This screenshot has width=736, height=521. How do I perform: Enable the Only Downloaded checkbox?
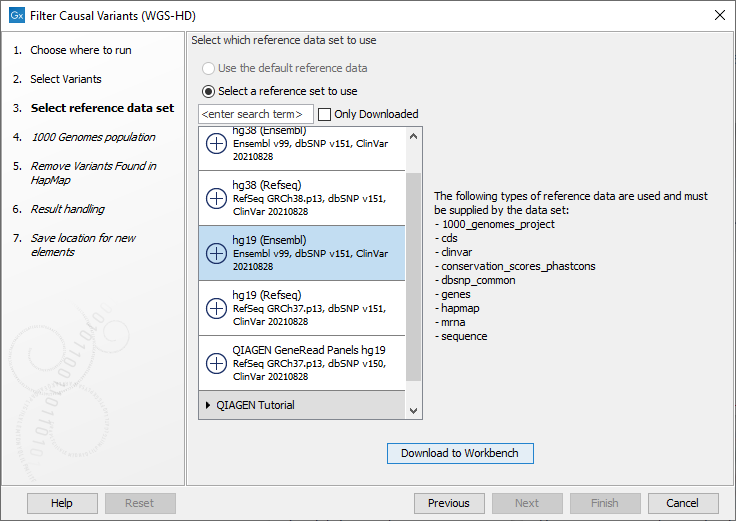[325, 114]
